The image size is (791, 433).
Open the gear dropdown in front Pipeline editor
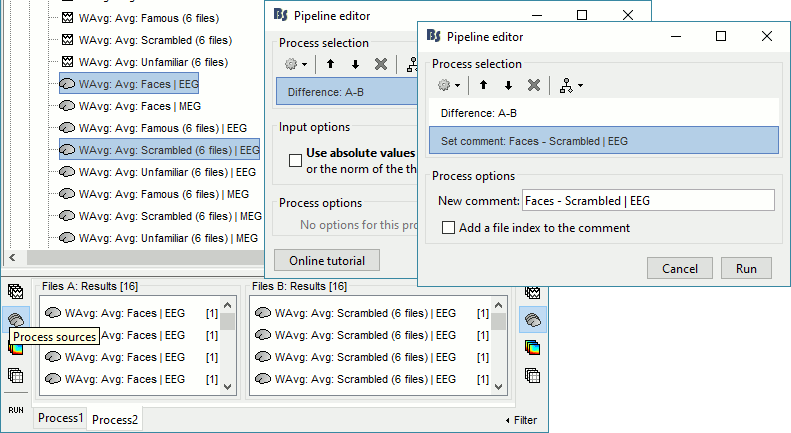coord(448,86)
